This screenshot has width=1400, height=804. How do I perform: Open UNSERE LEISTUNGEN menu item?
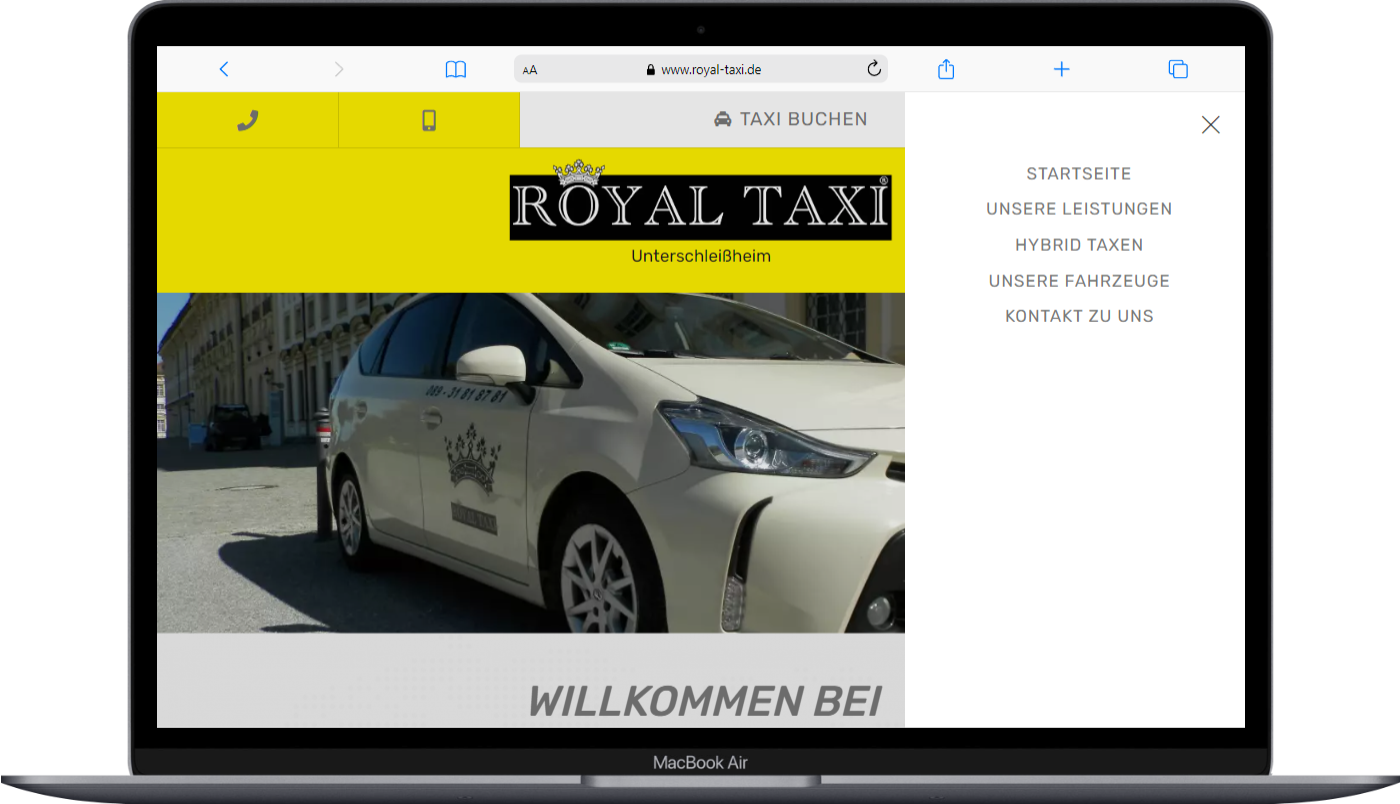click(x=1079, y=209)
